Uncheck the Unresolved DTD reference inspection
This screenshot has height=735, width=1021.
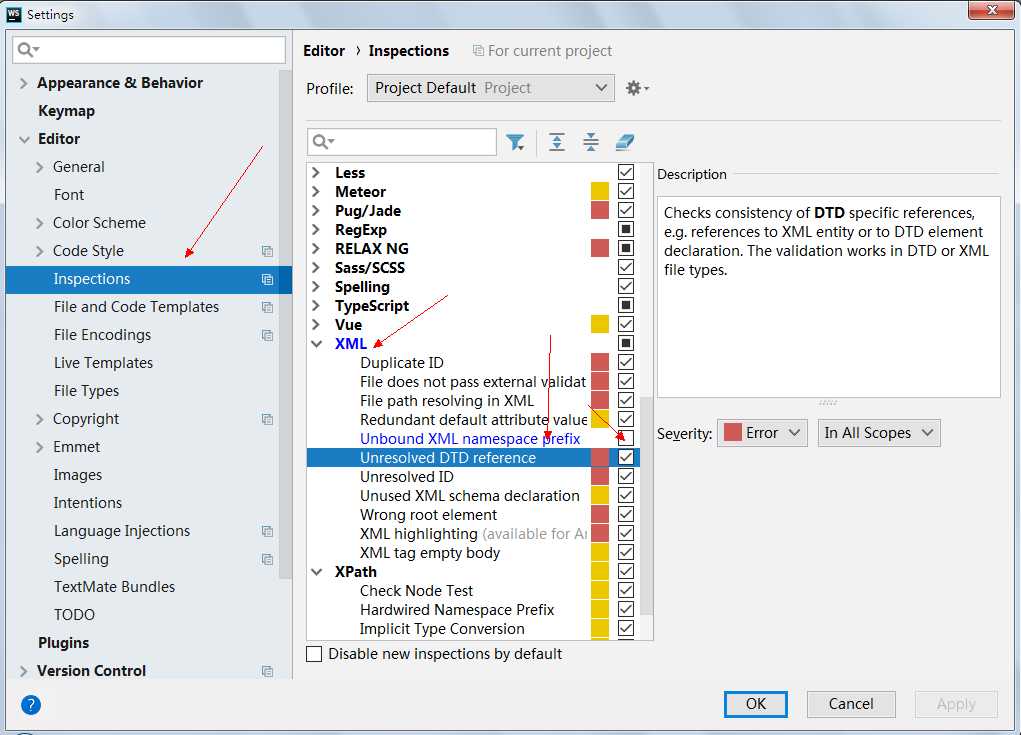(x=626, y=457)
